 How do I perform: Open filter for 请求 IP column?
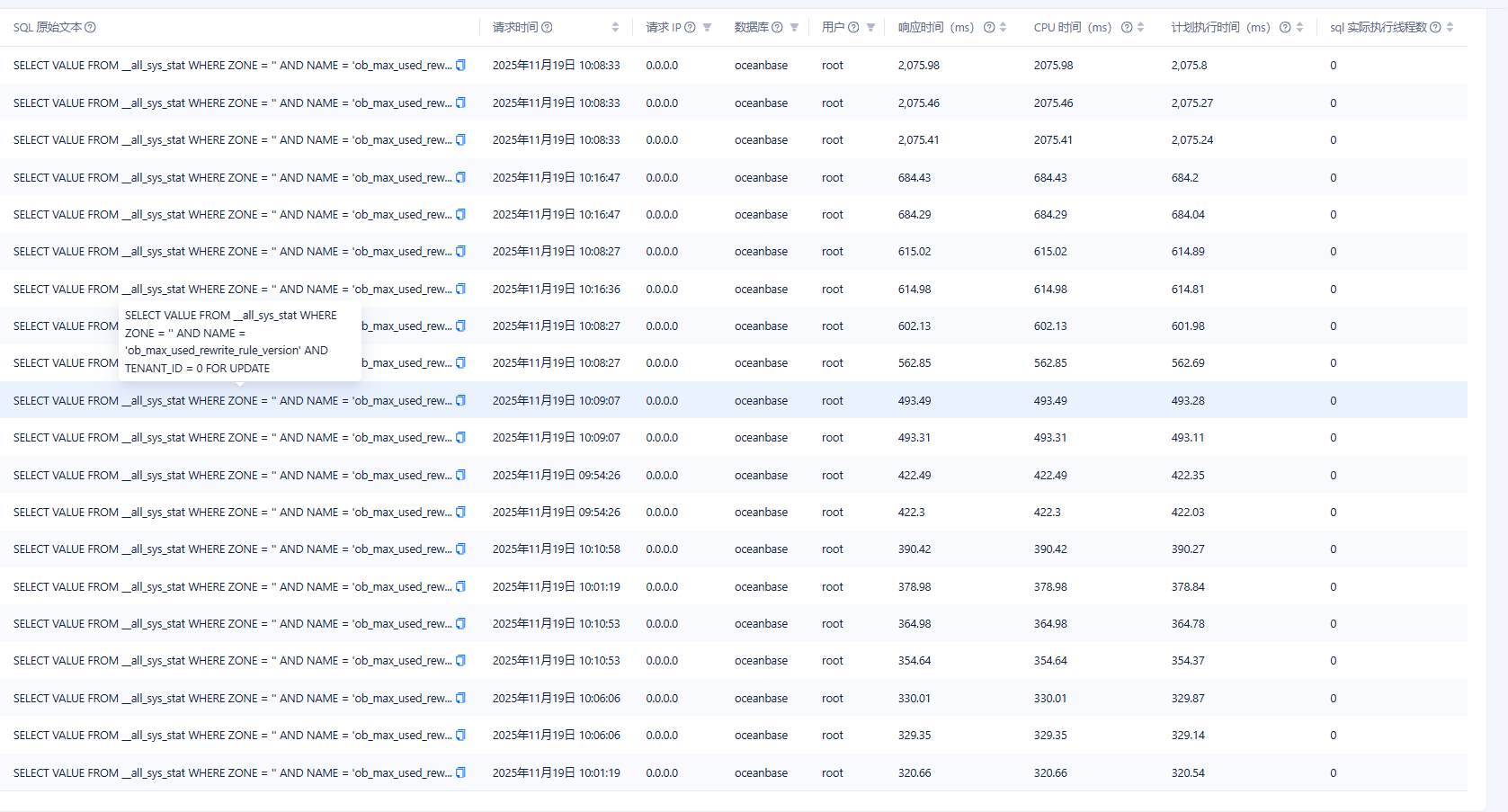pyautogui.click(x=707, y=28)
